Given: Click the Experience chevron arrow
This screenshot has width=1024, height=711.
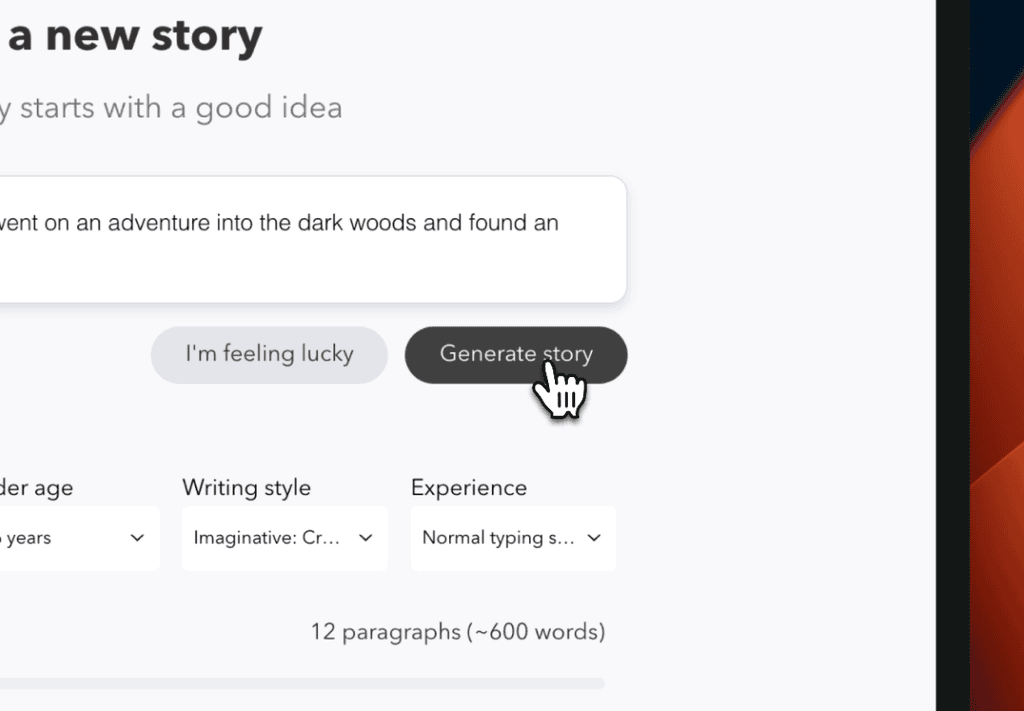Looking at the screenshot, I should (594, 538).
